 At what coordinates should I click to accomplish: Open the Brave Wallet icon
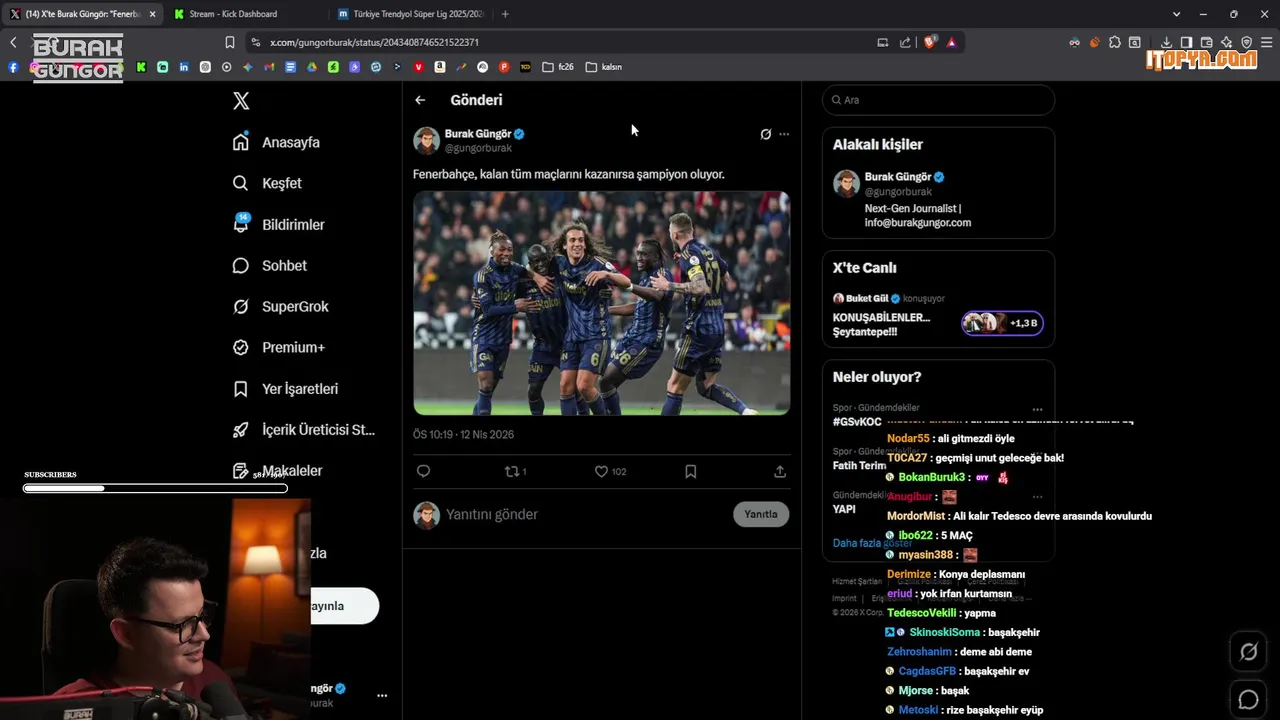coord(1206,42)
